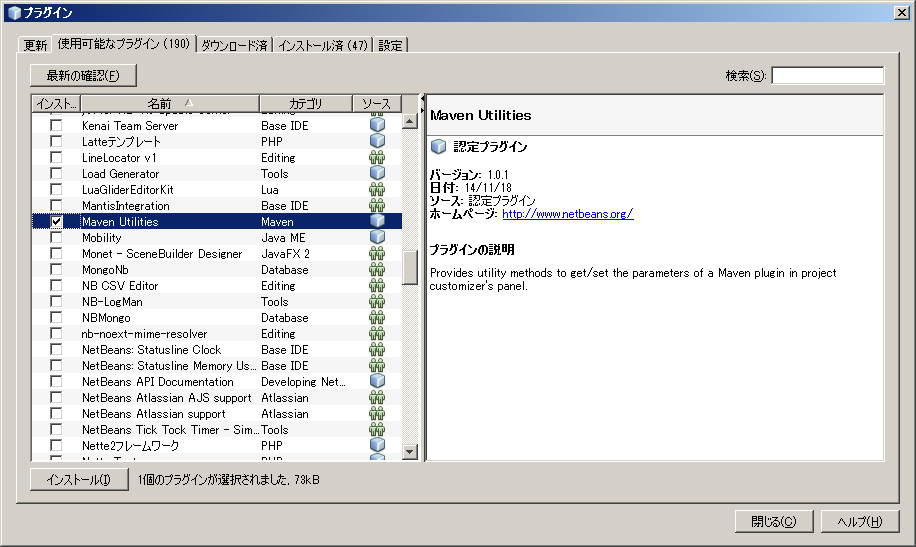916x547 pixels.
Task: Click the LineLocator v1 community source icon
Action: point(377,157)
